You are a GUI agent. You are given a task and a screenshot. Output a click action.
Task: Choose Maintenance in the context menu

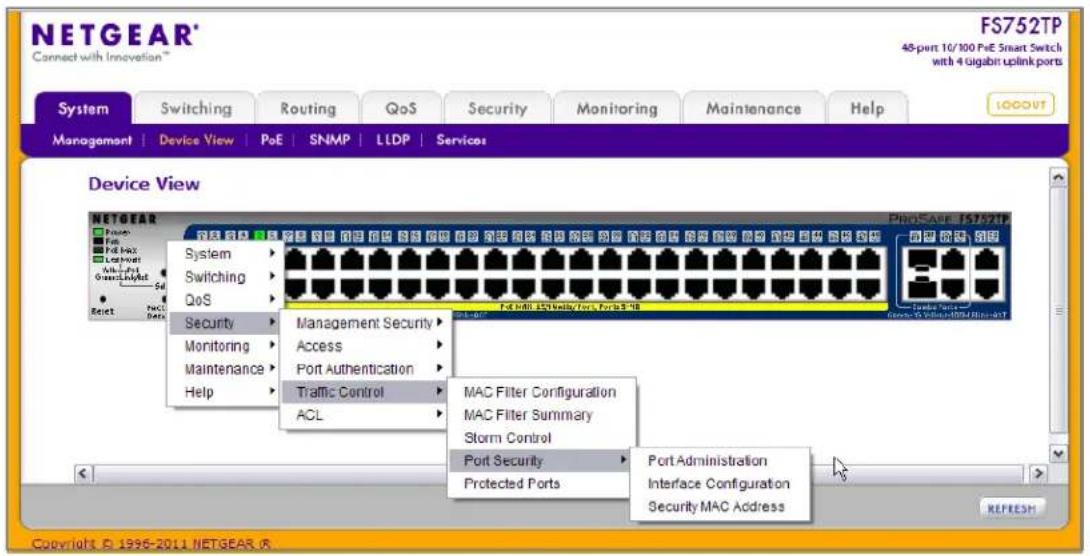coord(224,369)
